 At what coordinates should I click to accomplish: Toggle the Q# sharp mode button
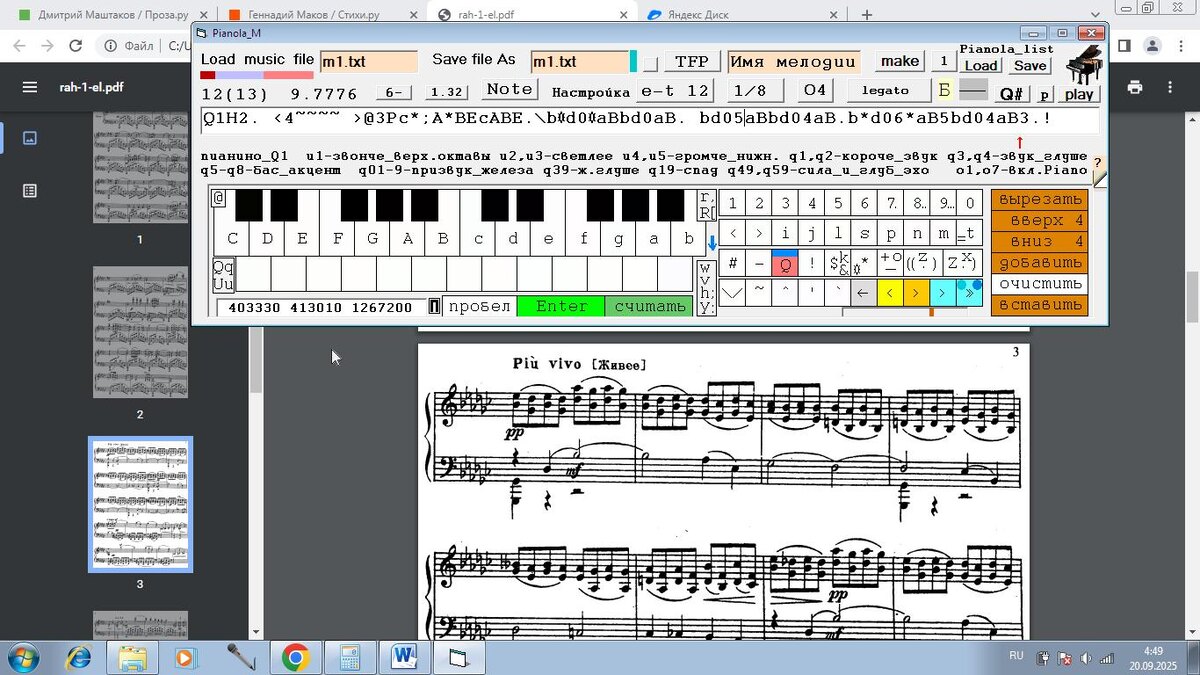point(1011,93)
